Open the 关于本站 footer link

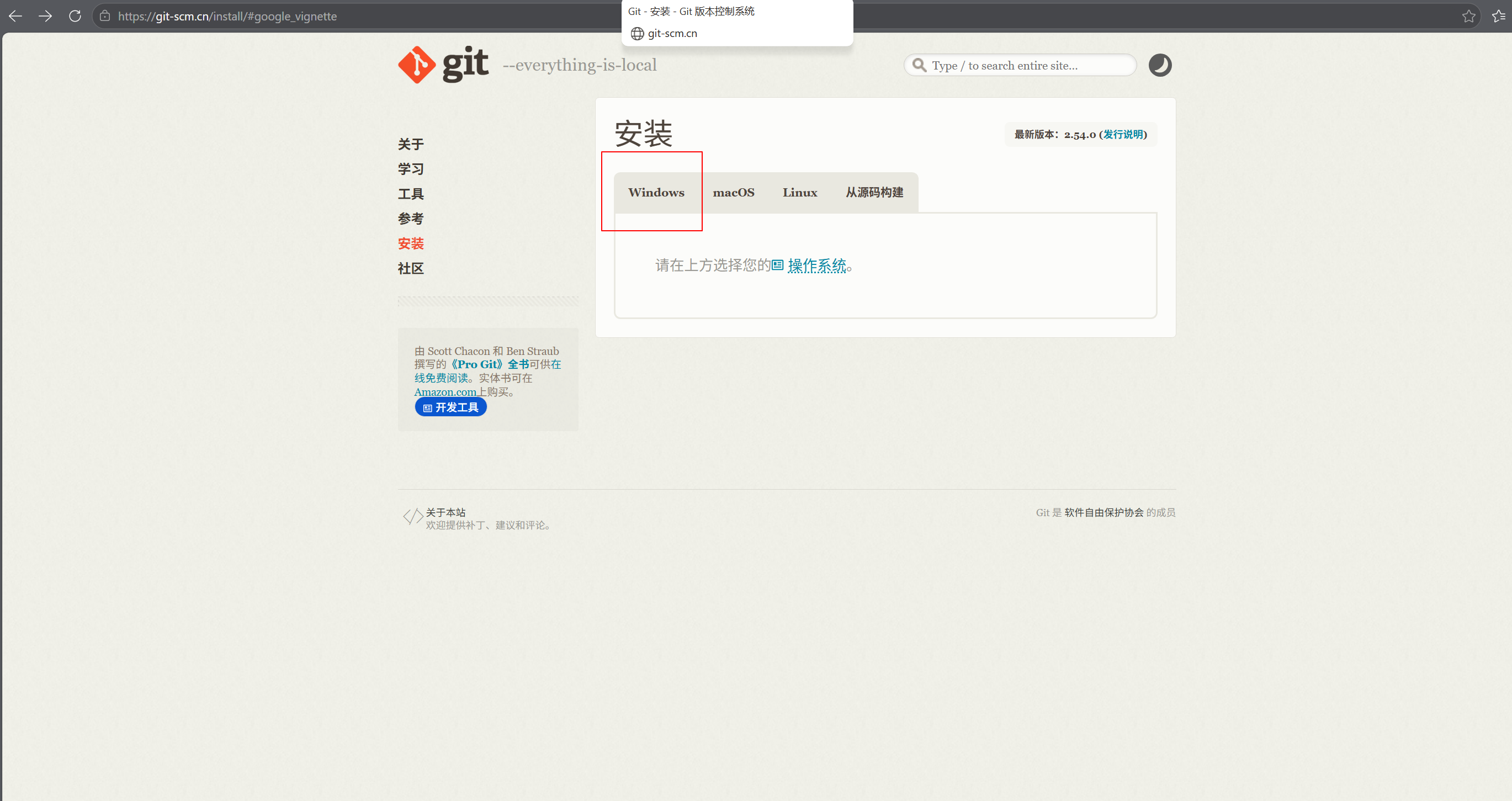pos(445,512)
